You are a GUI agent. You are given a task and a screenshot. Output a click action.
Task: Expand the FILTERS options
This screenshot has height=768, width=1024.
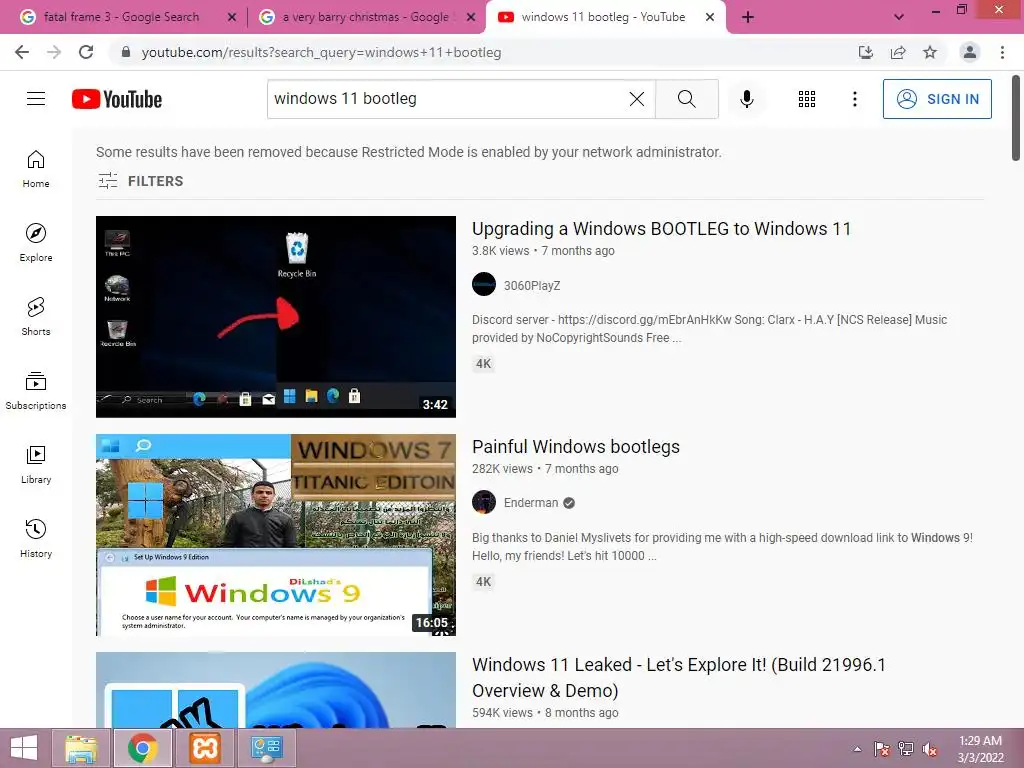(x=140, y=181)
